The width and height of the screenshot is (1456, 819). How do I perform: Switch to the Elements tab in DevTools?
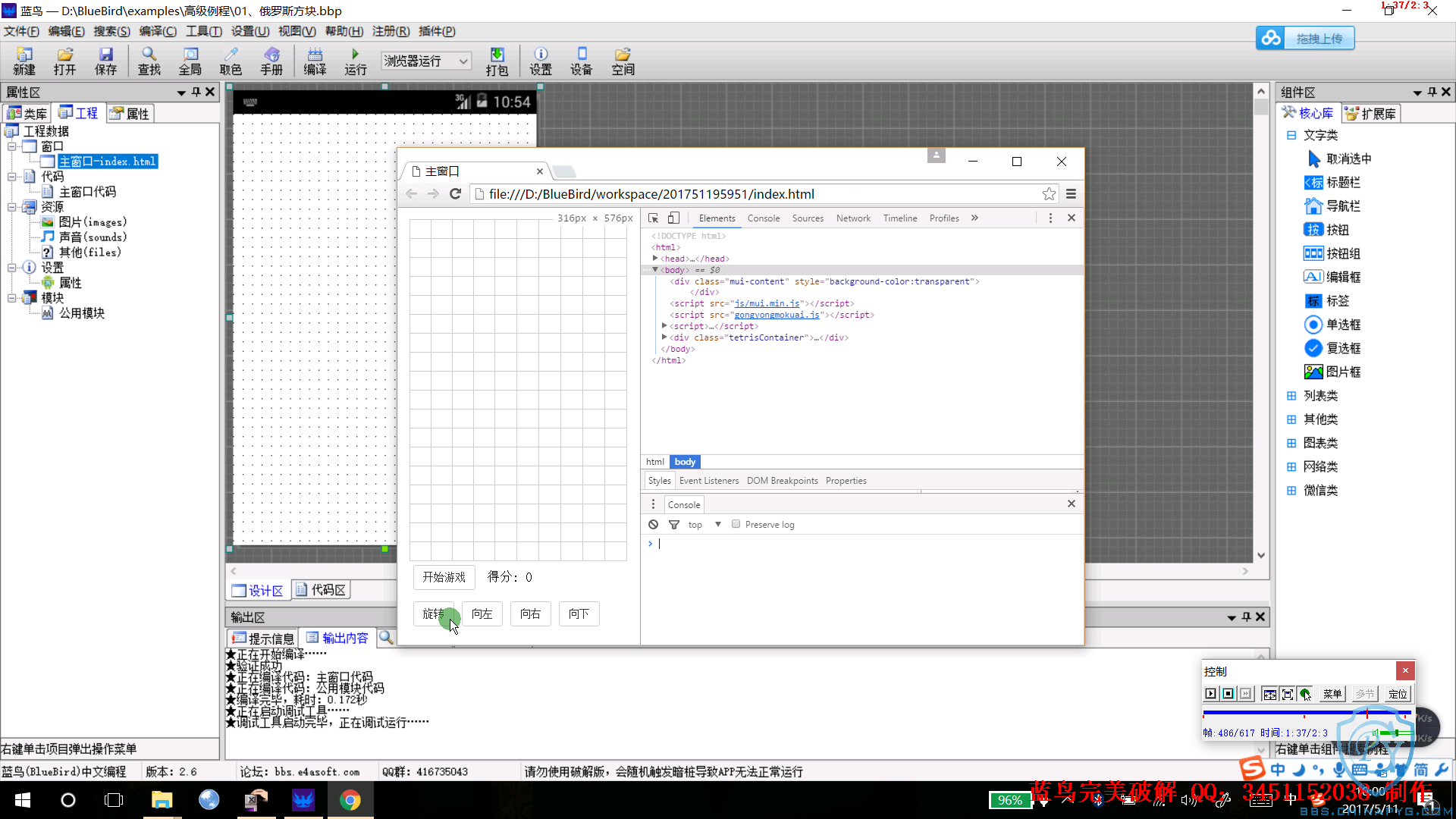pos(716,218)
